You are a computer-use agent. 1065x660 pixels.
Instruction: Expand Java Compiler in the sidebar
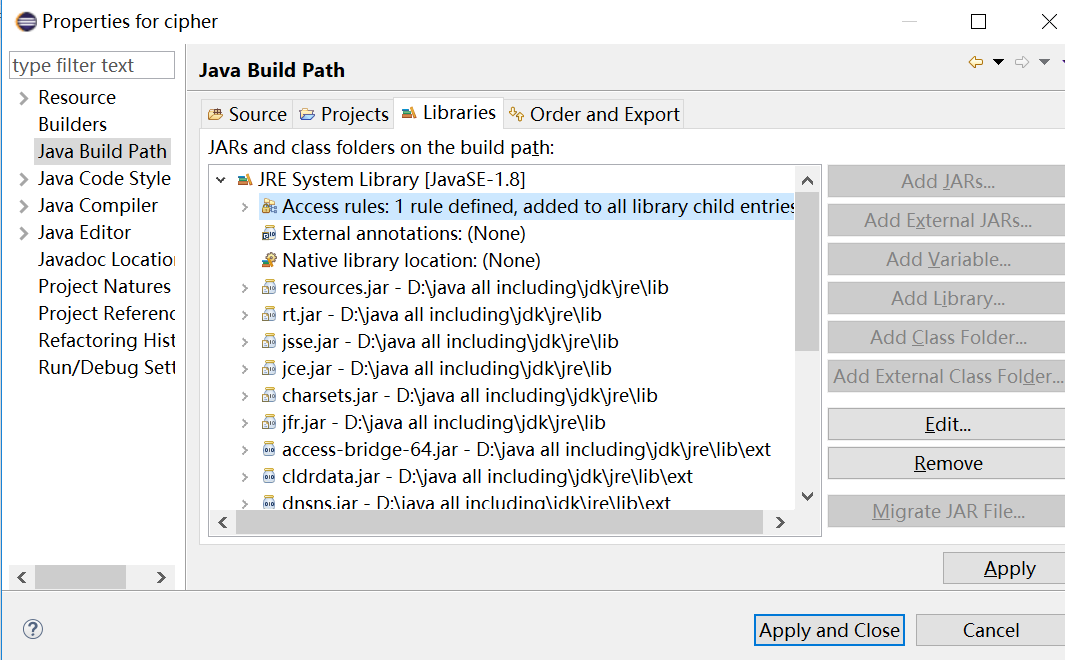click(x=24, y=206)
